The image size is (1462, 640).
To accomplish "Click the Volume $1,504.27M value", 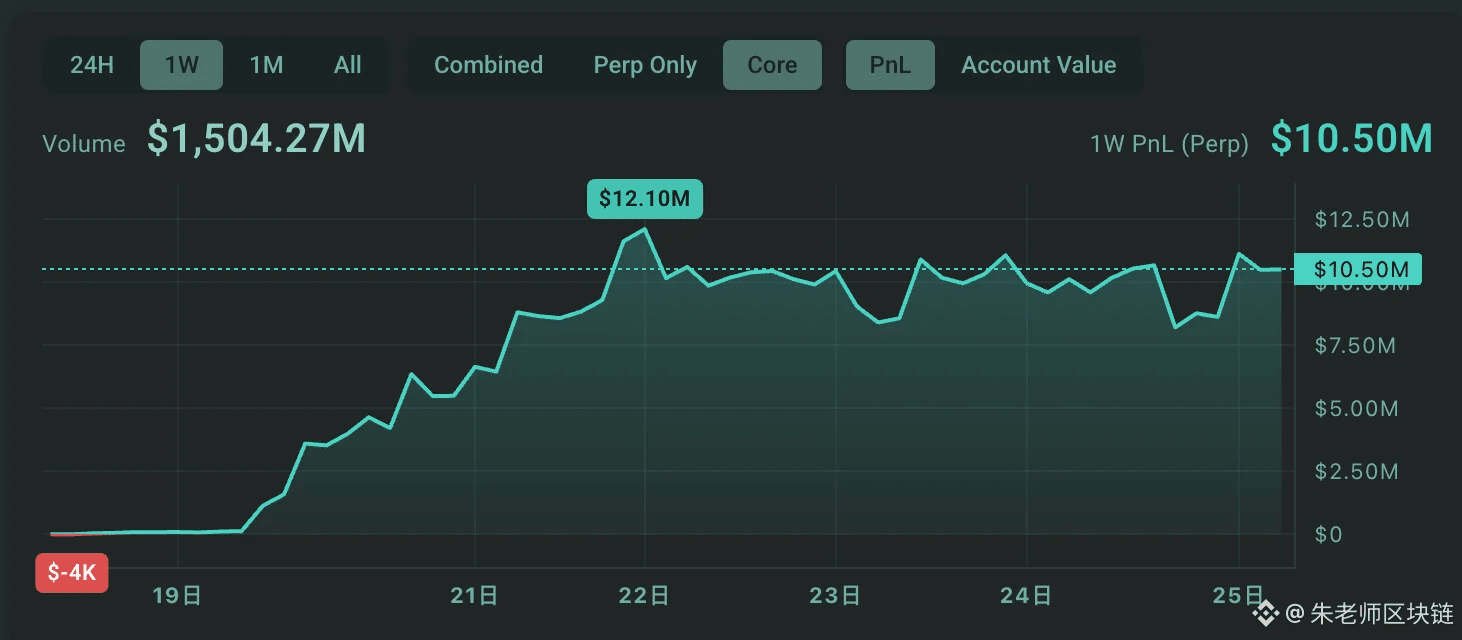I will tap(256, 139).
